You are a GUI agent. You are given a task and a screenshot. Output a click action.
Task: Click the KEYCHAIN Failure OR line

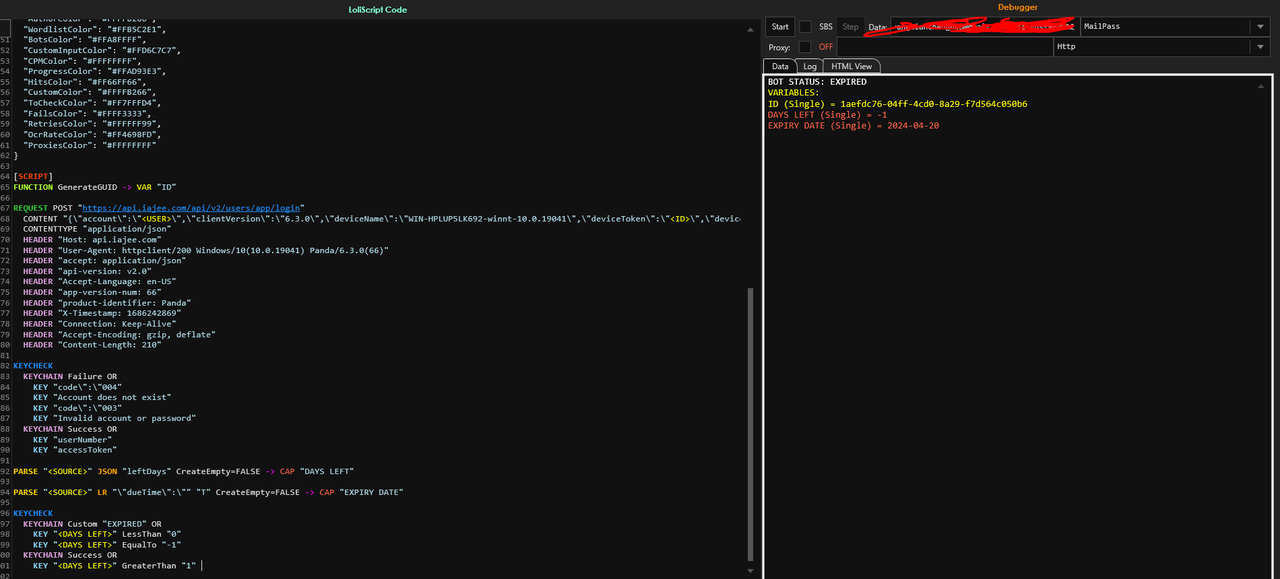[70, 377]
